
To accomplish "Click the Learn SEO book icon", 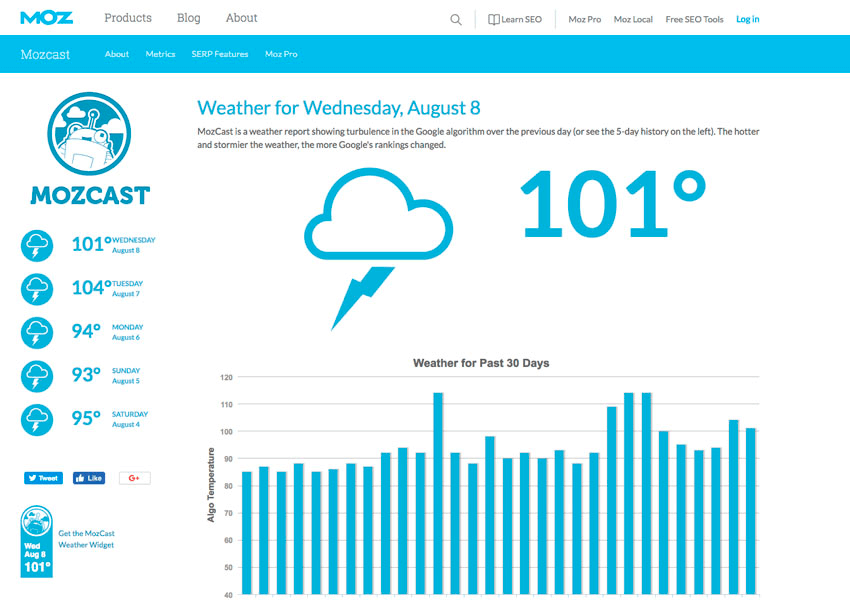I will (493, 20).
